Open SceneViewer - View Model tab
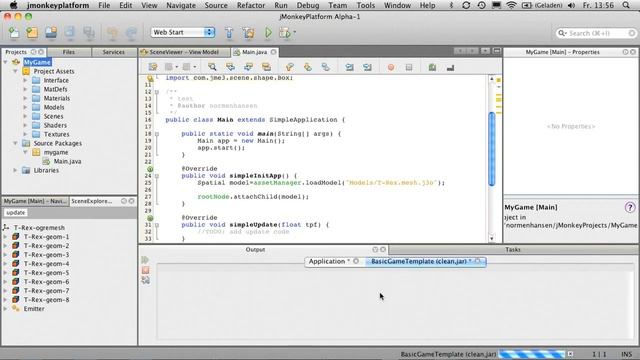The image size is (640, 360). [184, 52]
